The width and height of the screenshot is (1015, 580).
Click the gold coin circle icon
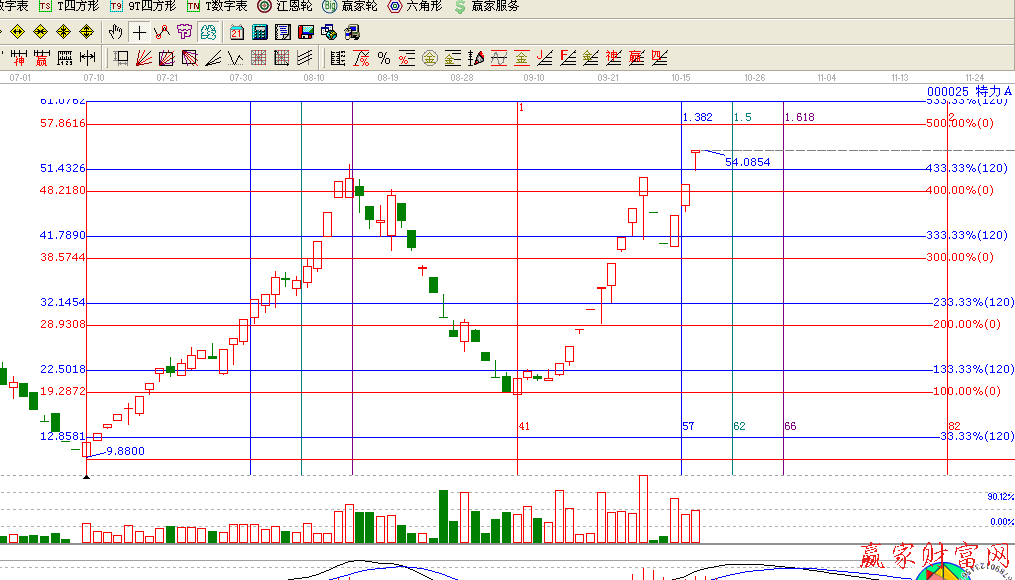pyautogui.click(x=429, y=58)
